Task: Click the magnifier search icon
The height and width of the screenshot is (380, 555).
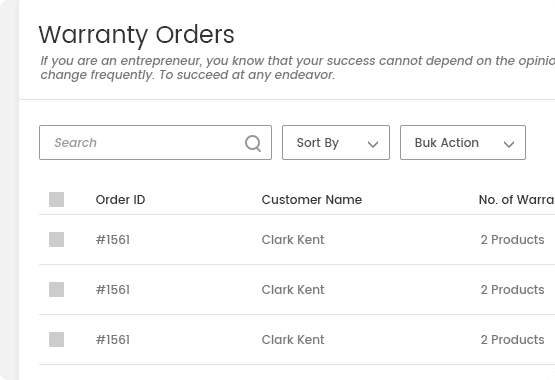Action: pyautogui.click(x=253, y=143)
